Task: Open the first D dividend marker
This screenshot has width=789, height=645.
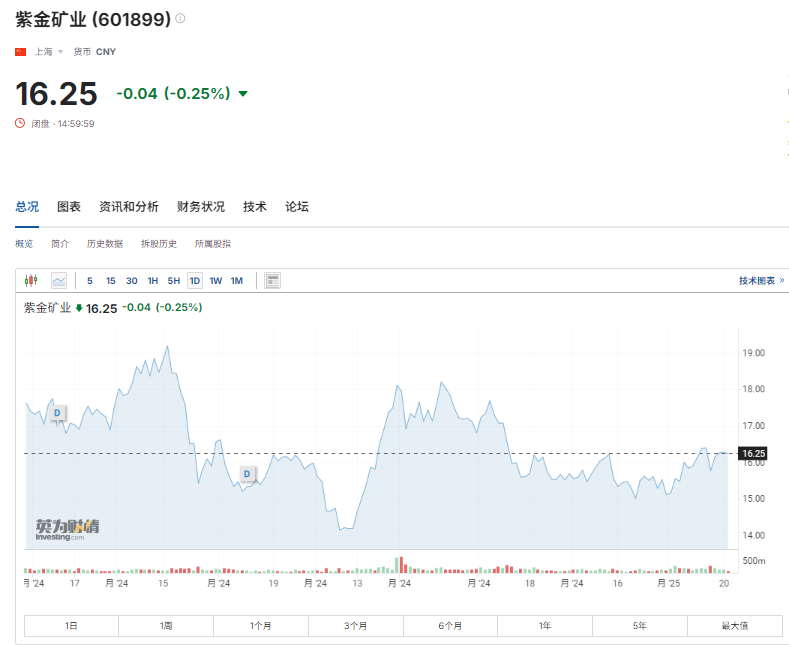Action: coord(57,413)
